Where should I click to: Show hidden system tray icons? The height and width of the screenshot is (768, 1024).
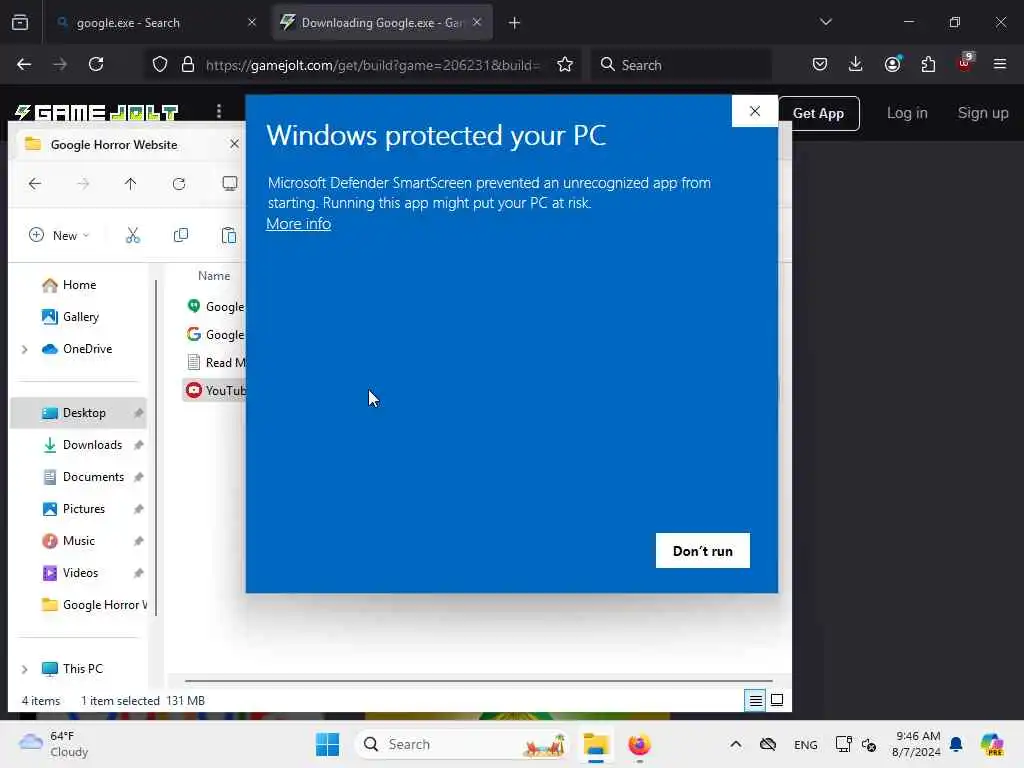click(735, 744)
